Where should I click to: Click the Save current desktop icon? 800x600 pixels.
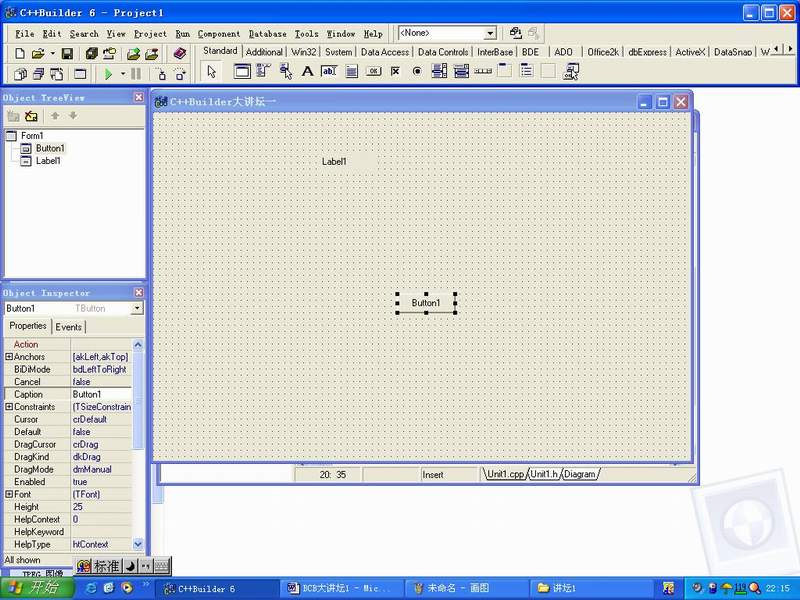click(x=515, y=33)
